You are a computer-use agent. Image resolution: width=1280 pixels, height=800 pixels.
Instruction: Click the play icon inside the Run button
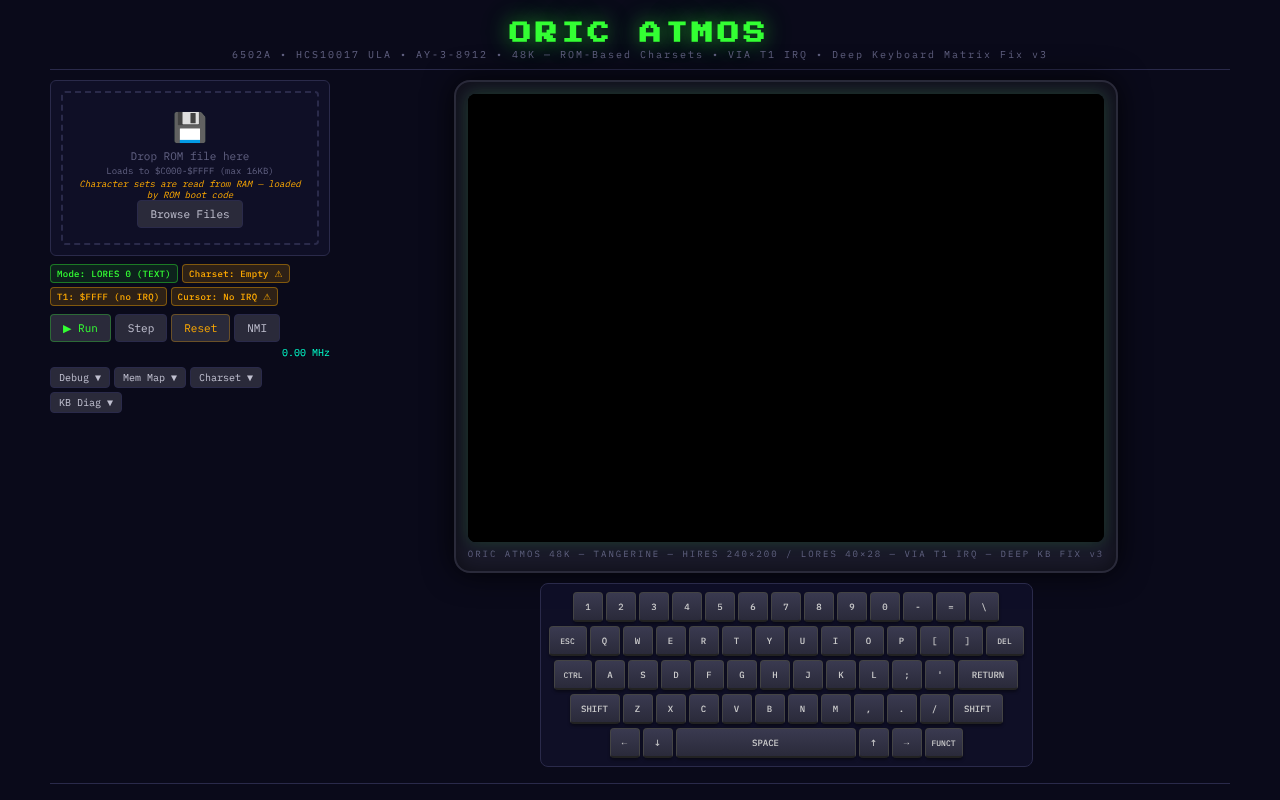(x=66, y=327)
